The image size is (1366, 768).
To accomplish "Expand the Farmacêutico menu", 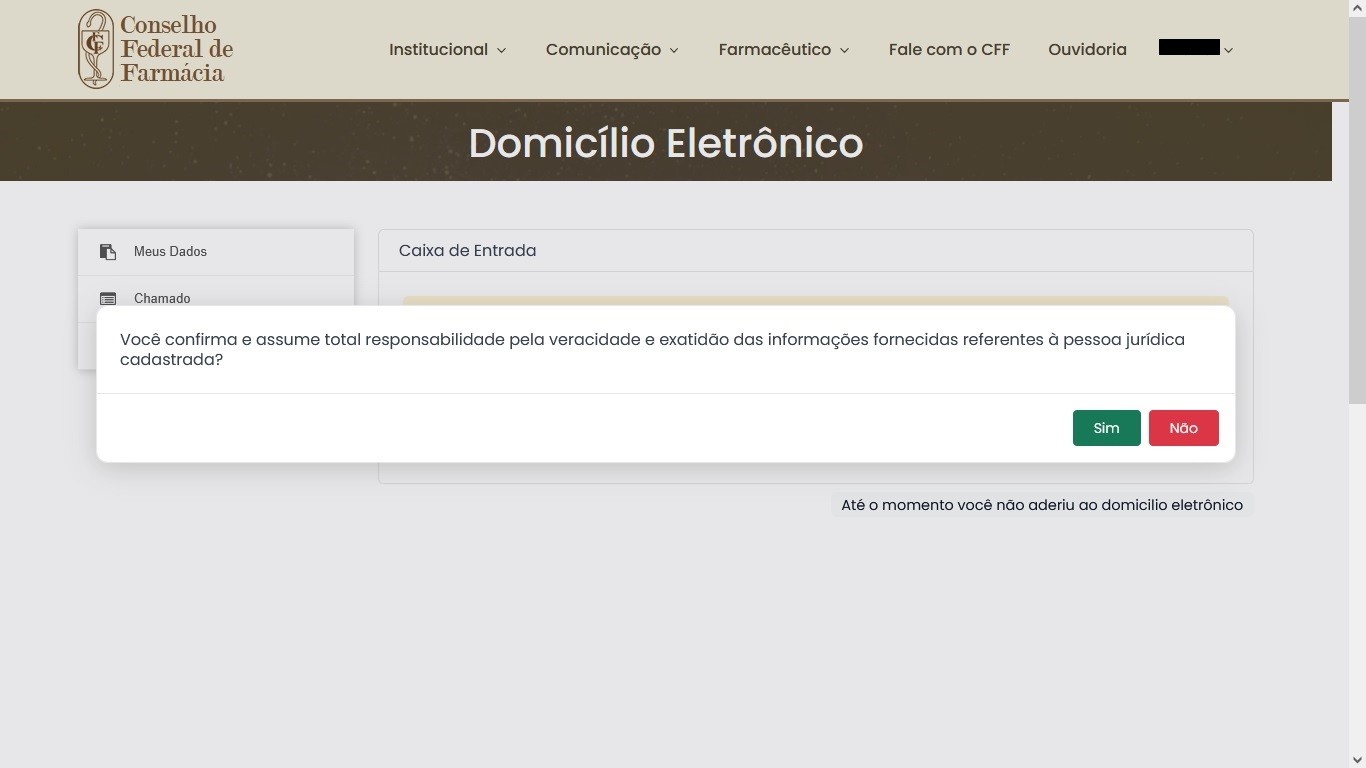I will click(x=783, y=49).
